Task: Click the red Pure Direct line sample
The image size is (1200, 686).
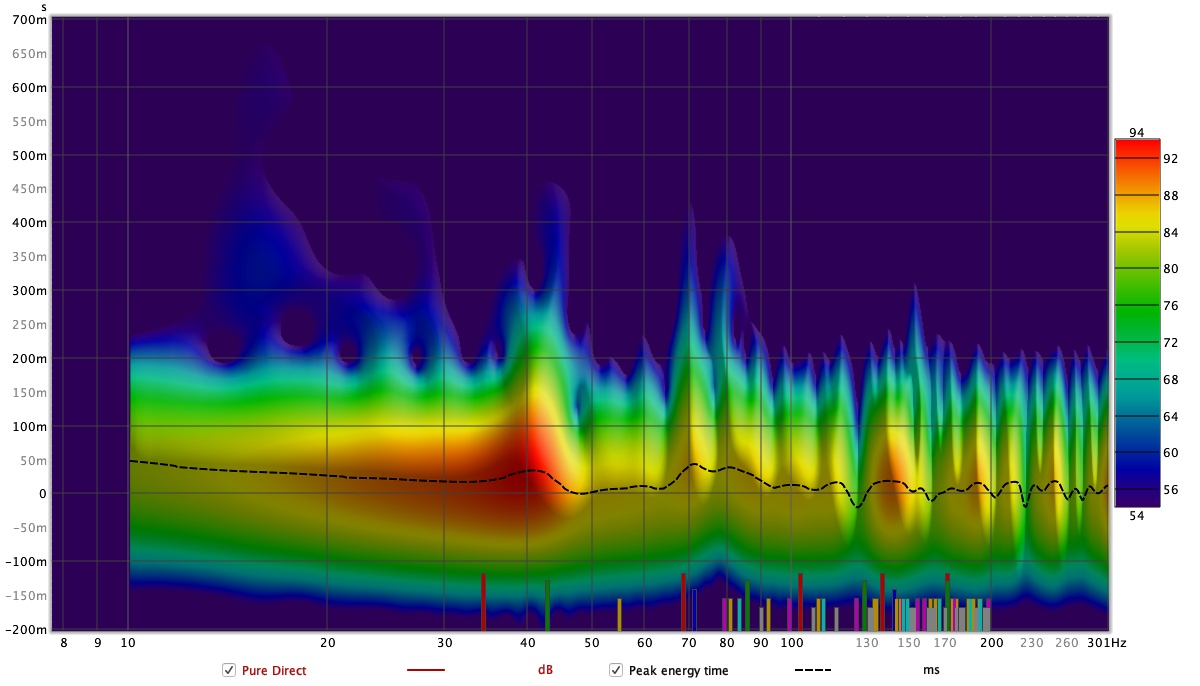Action: tap(425, 670)
